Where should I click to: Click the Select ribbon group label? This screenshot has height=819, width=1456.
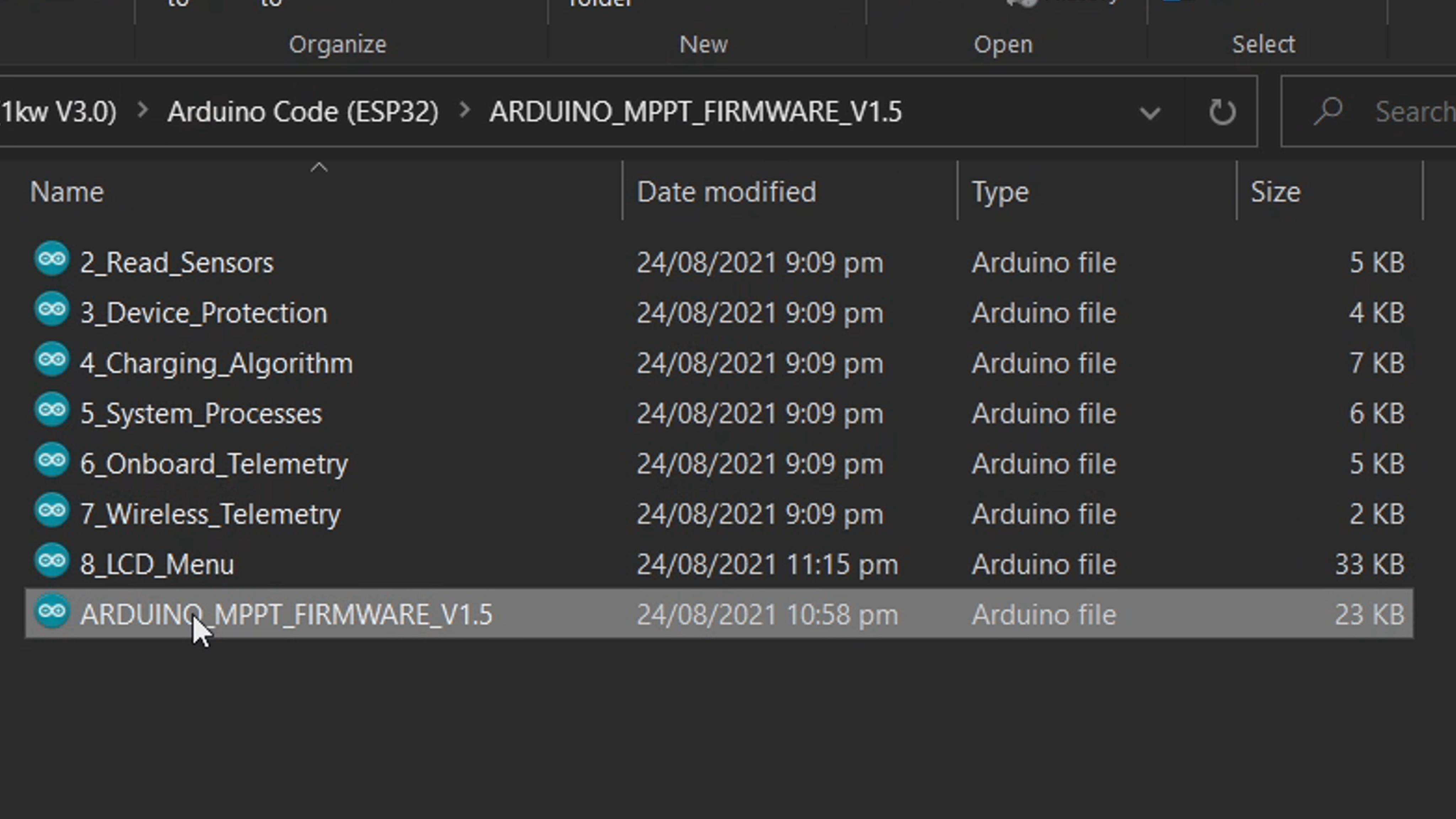pyautogui.click(x=1263, y=44)
